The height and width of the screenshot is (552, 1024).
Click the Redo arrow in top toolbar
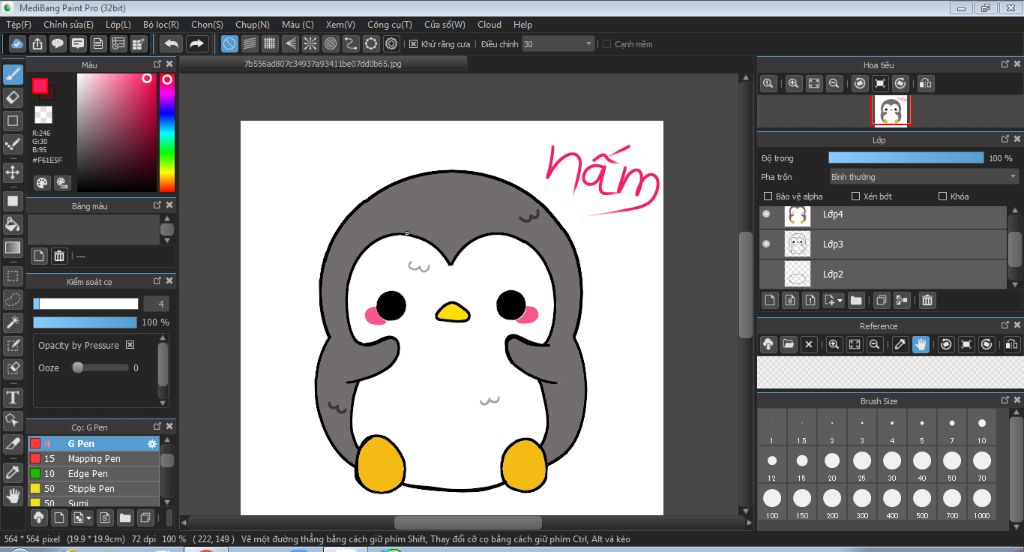(196, 44)
